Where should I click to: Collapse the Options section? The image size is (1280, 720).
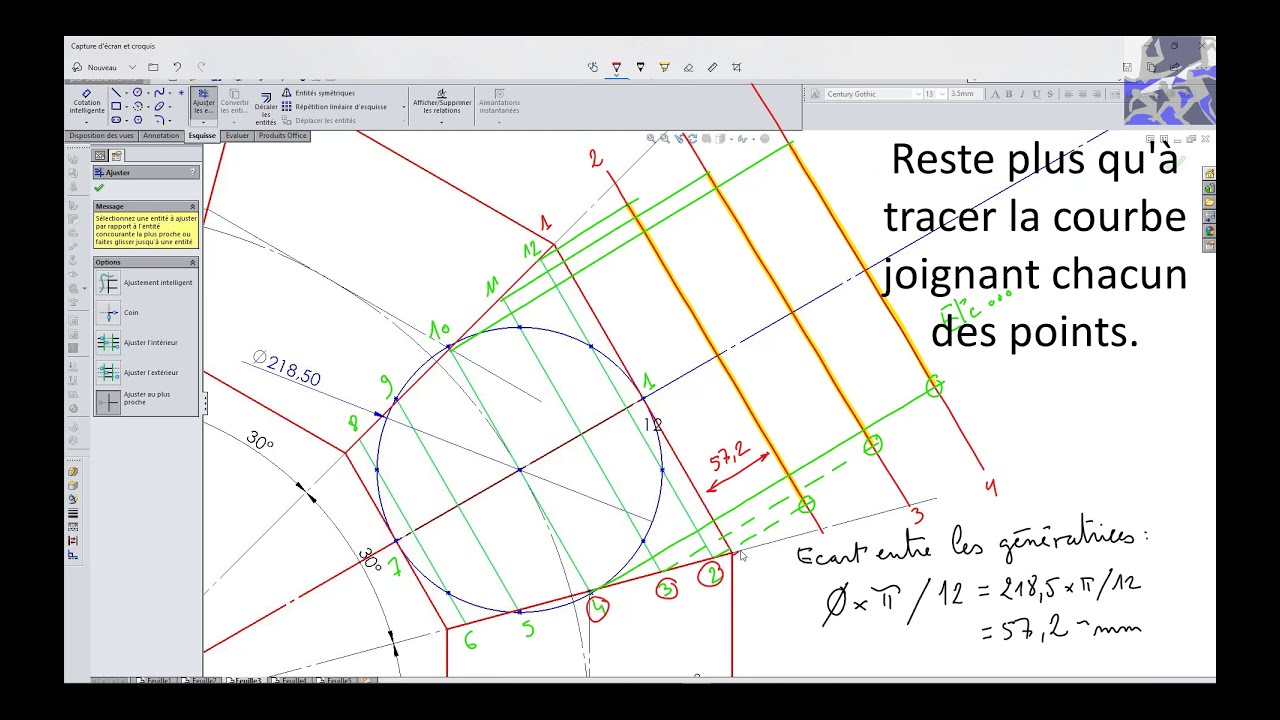click(193, 262)
